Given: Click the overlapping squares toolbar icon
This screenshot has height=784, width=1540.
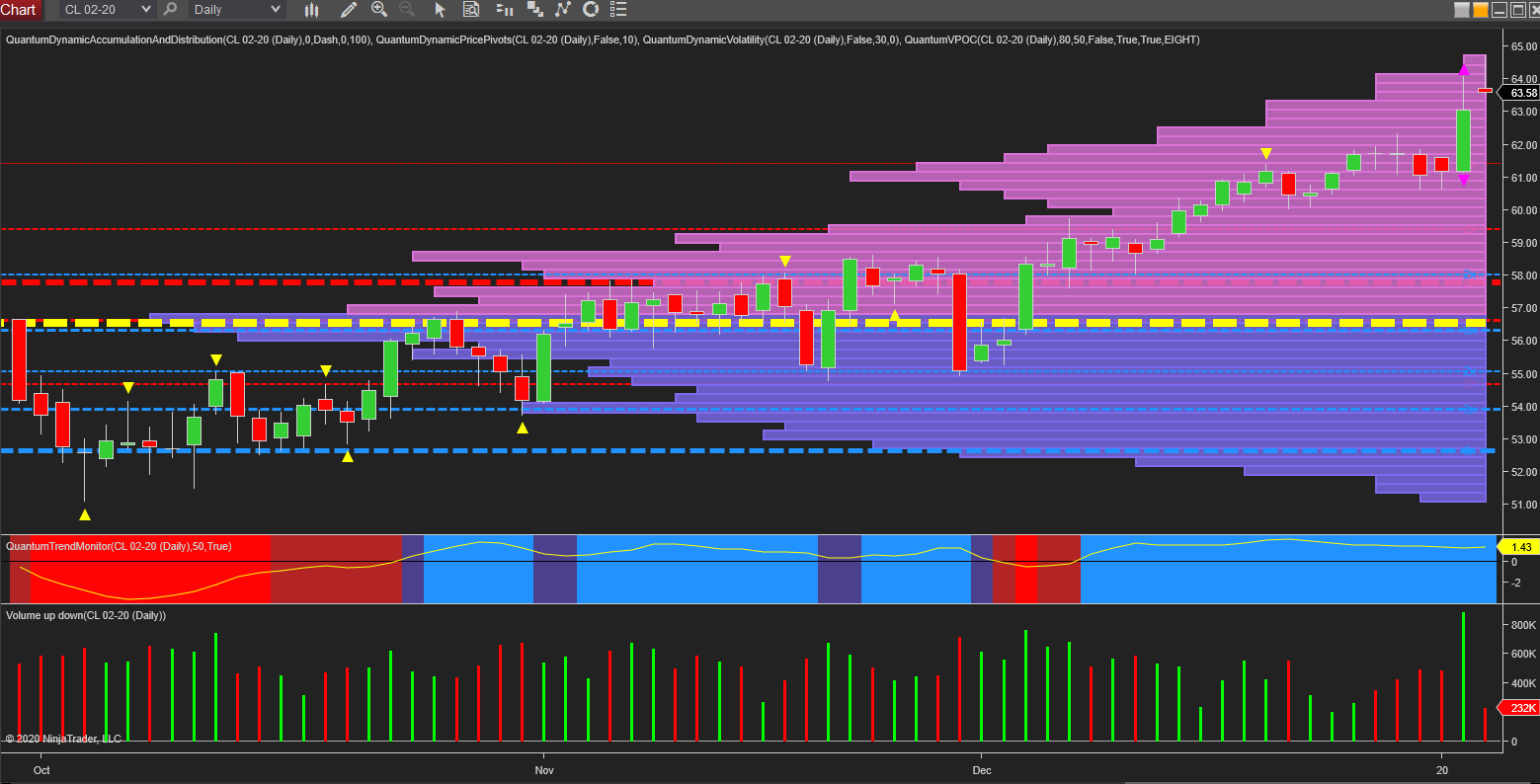Looking at the screenshot, I should click(x=535, y=10).
